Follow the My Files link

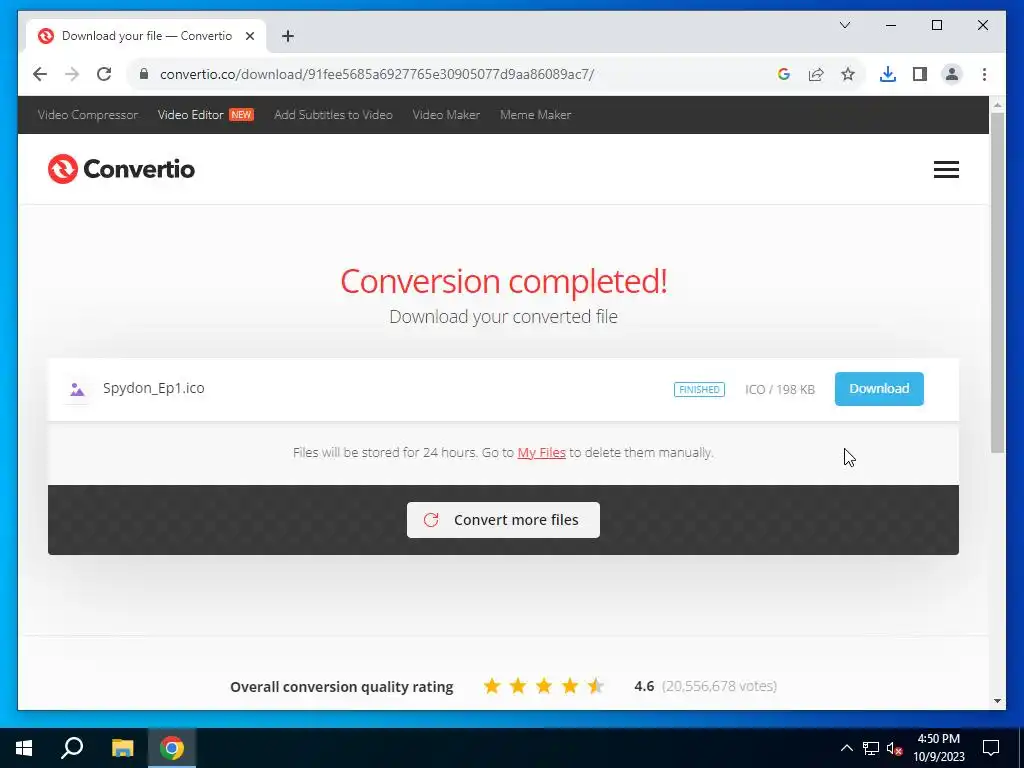(541, 453)
